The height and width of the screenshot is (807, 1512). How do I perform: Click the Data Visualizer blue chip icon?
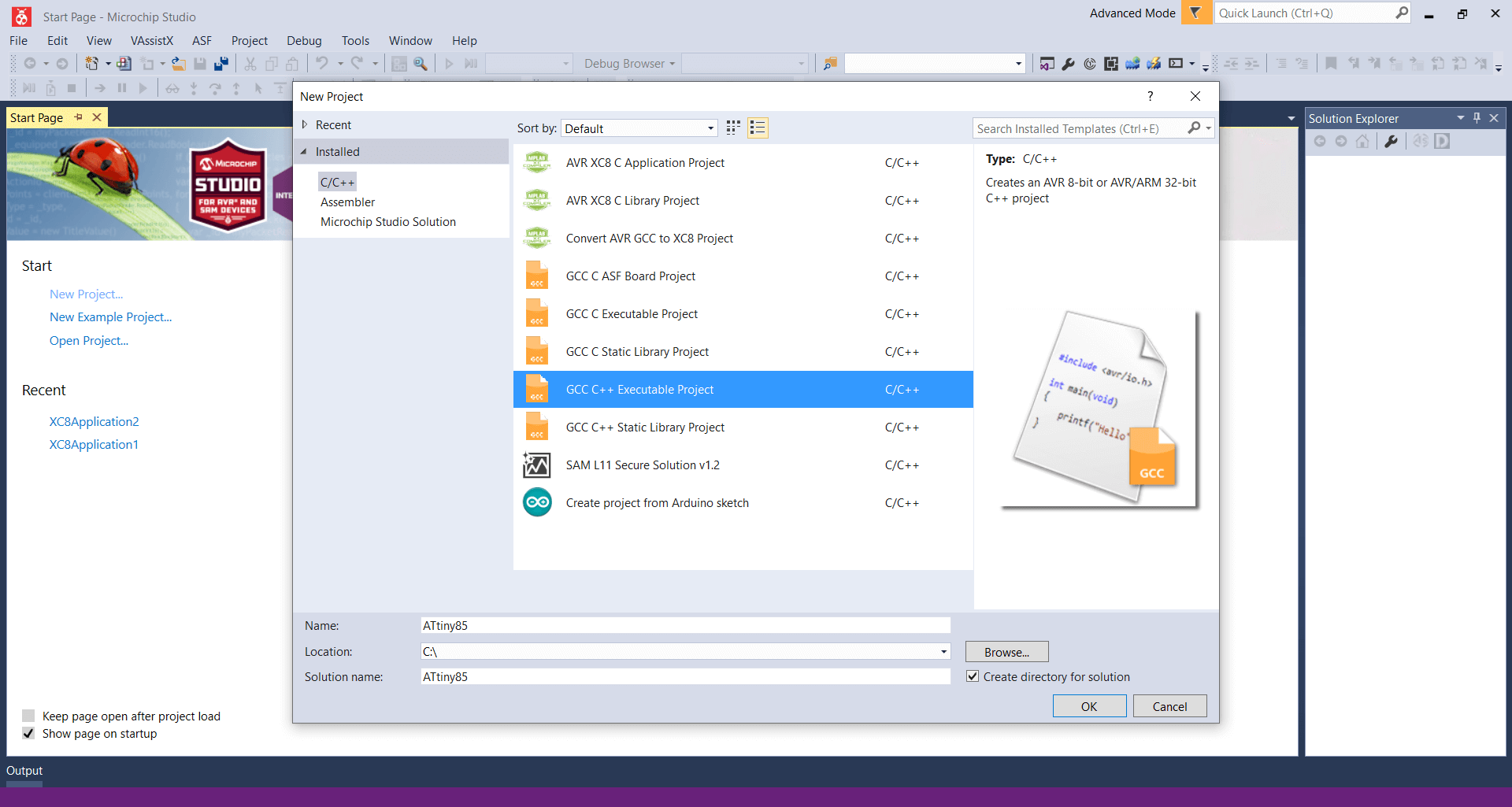tap(1132, 64)
